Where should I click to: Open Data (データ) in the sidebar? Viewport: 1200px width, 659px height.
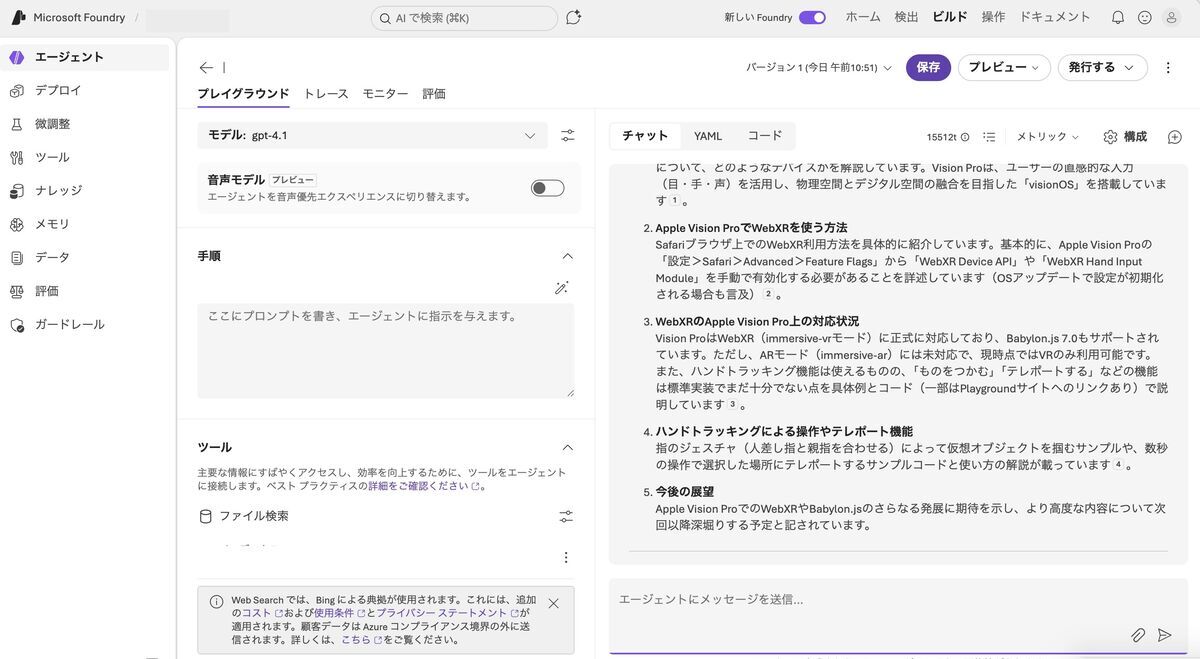(86, 257)
